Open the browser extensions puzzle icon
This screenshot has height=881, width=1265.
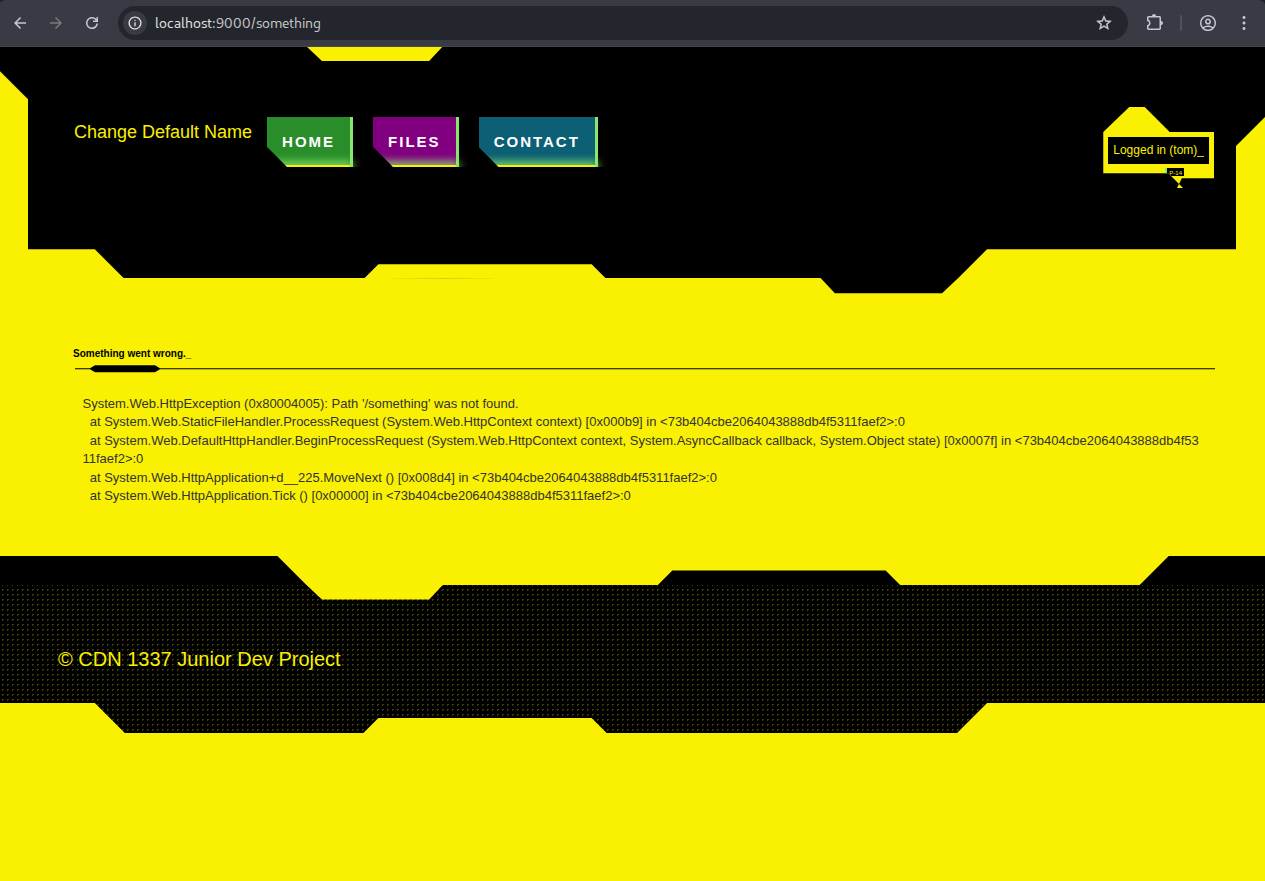(1154, 22)
